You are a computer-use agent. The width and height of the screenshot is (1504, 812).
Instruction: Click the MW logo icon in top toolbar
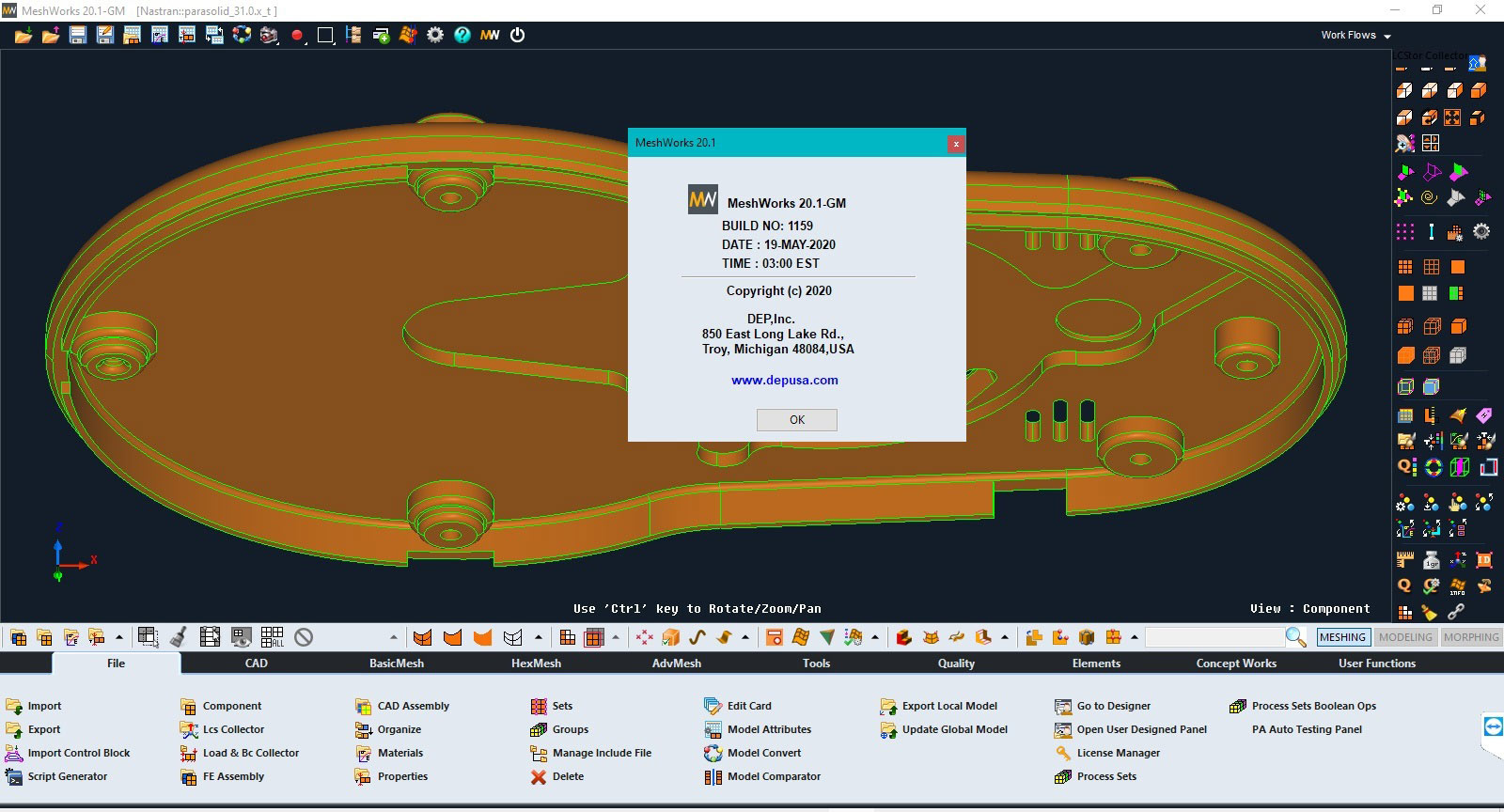tap(490, 35)
